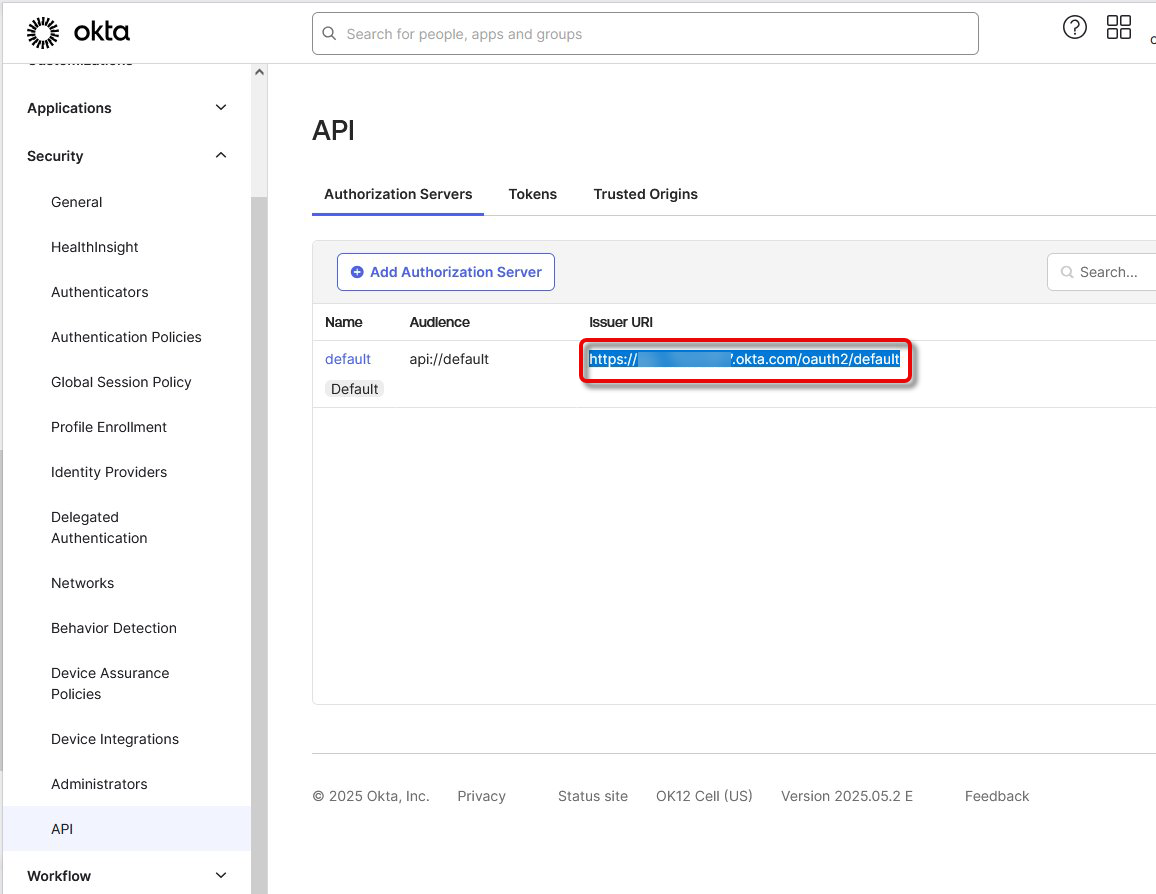Open the help question mark icon
1156x894 pixels.
coord(1074,28)
